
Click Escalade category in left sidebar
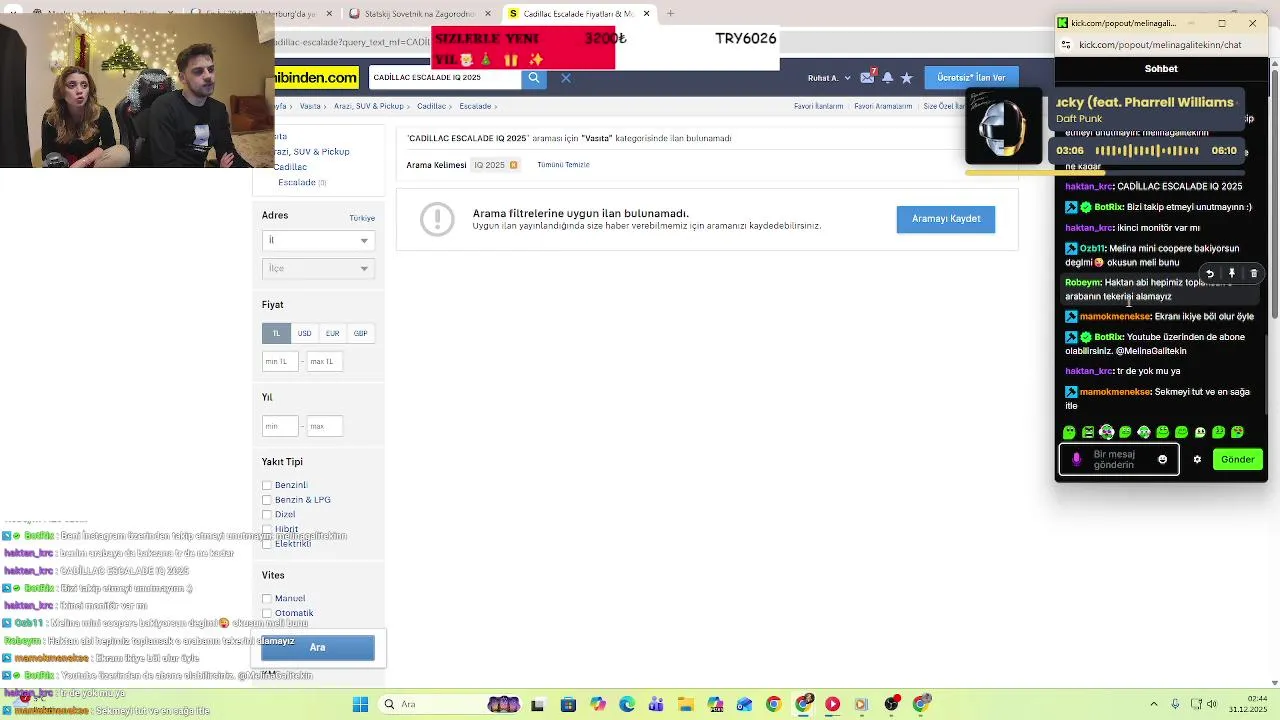[297, 183]
